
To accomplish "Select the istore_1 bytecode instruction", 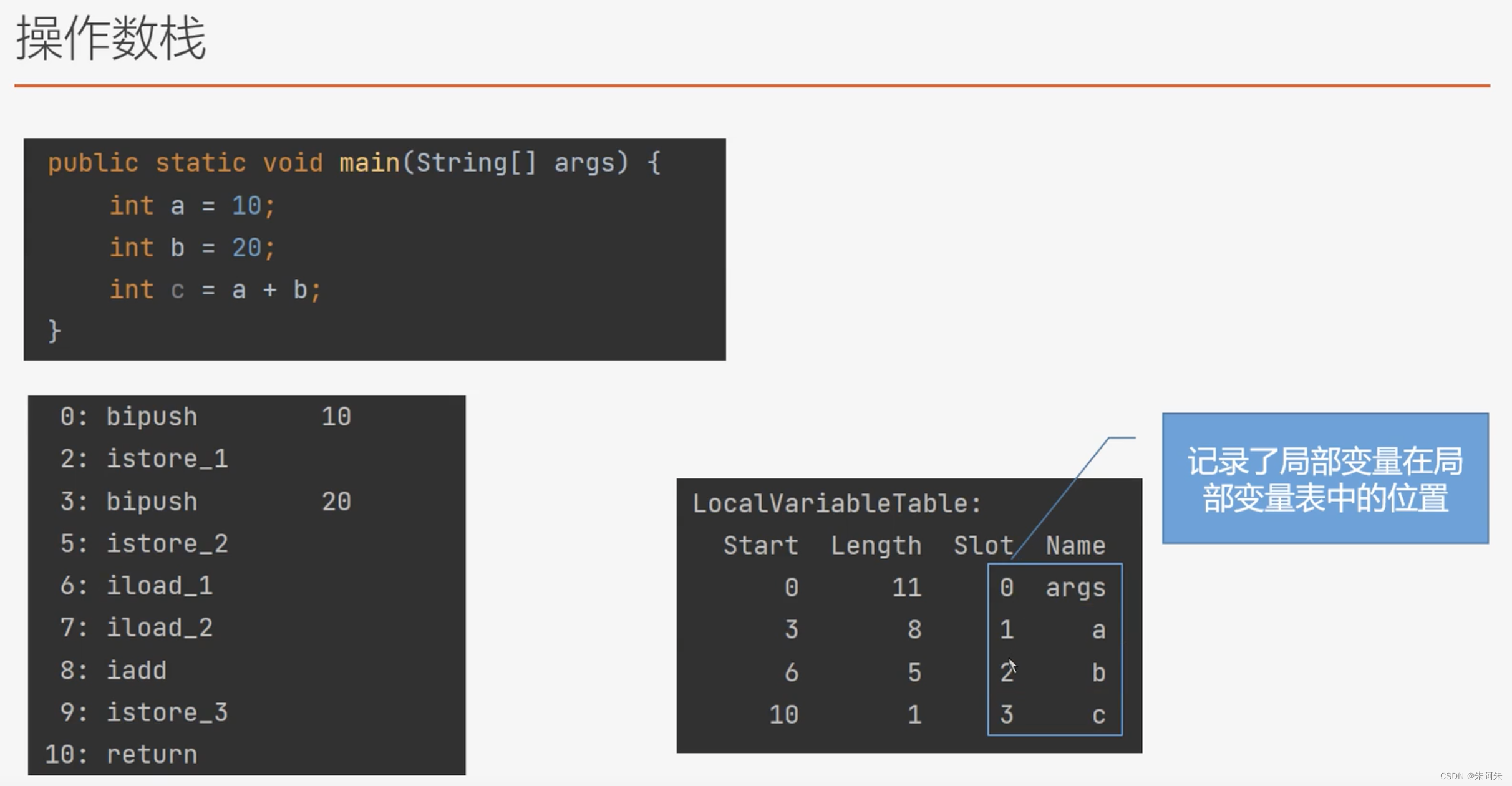I will 155,460.
